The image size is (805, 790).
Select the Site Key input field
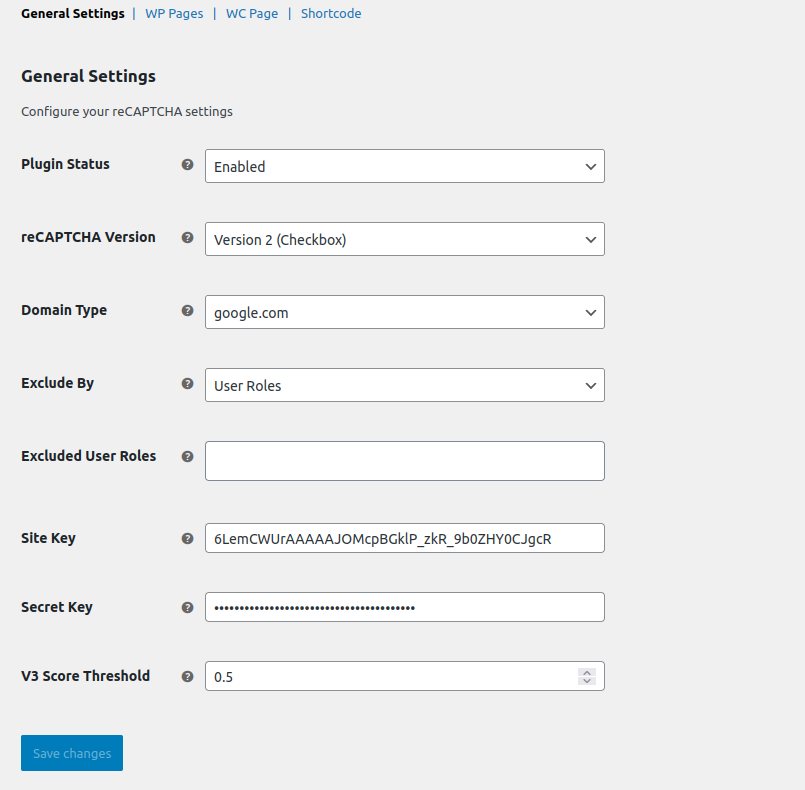404,538
